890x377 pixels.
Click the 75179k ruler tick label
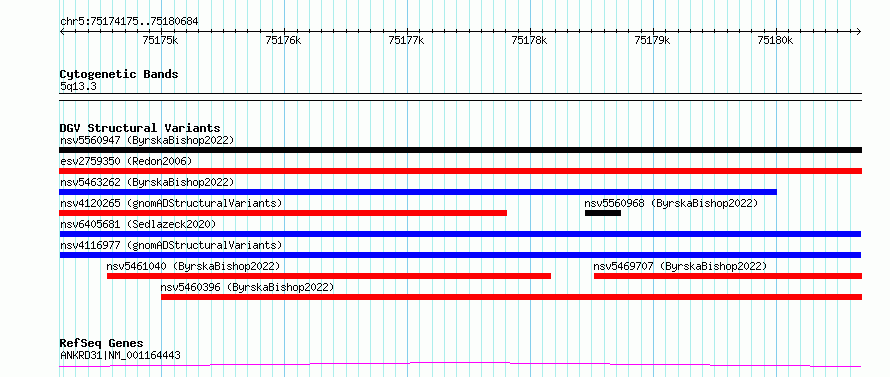point(653,40)
